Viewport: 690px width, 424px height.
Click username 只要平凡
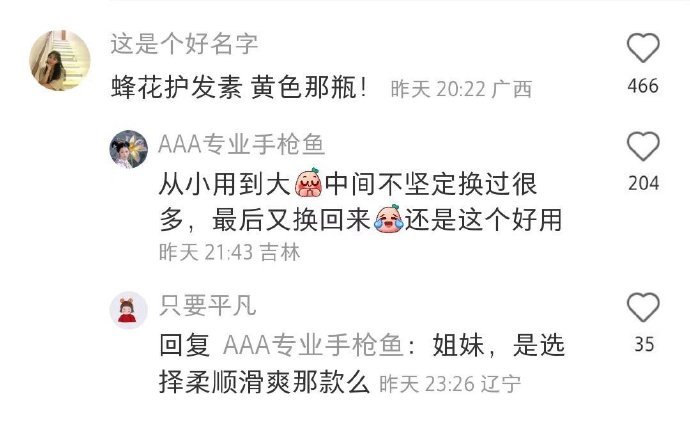207,305
